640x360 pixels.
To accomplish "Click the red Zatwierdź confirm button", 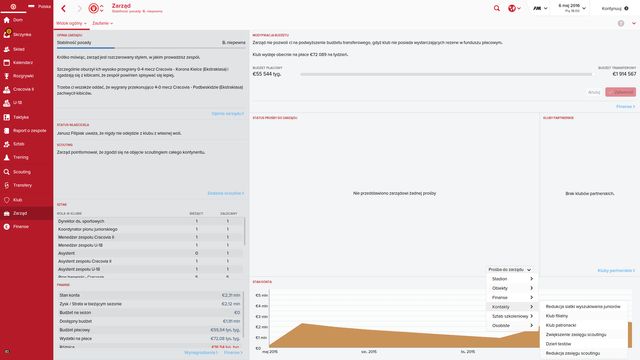I will coord(620,92).
